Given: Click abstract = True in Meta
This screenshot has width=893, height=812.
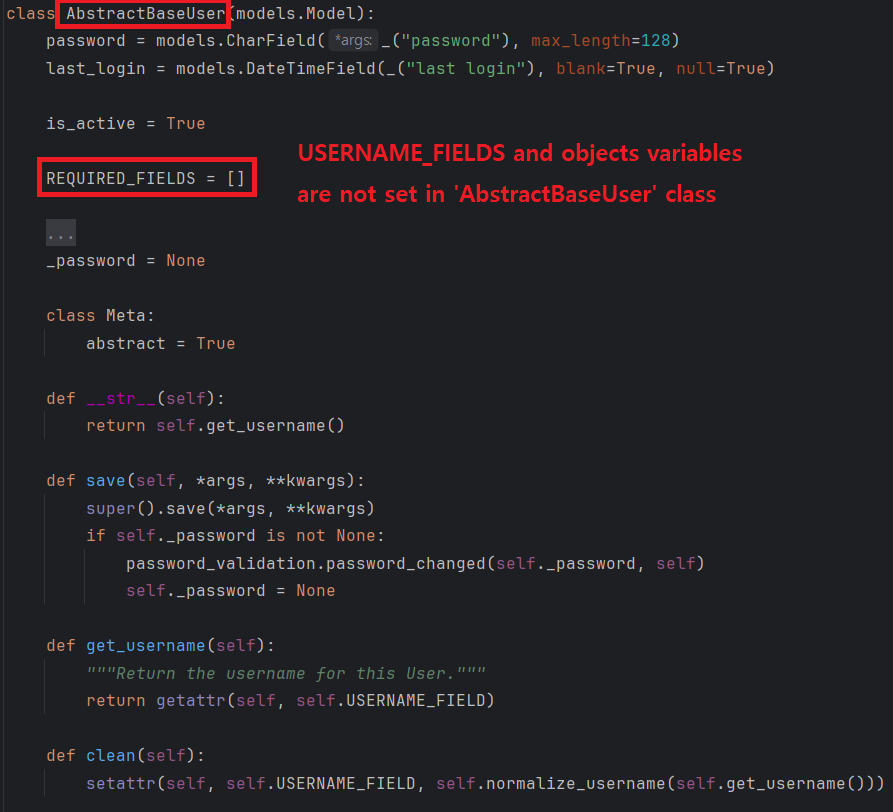Looking at the screenshot, I should coord(160,343).
